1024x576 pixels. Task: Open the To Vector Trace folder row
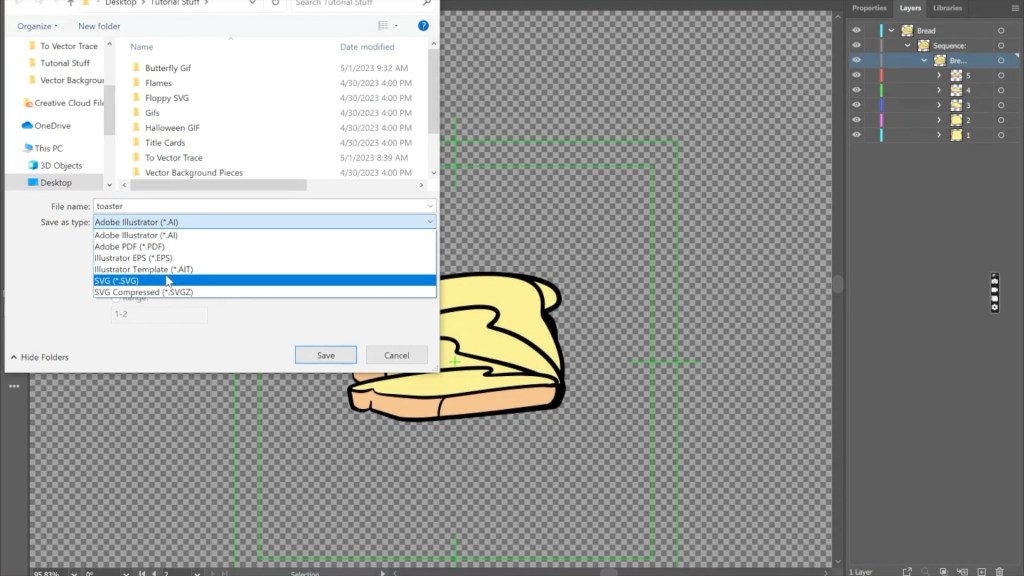(x=271, y=157)
